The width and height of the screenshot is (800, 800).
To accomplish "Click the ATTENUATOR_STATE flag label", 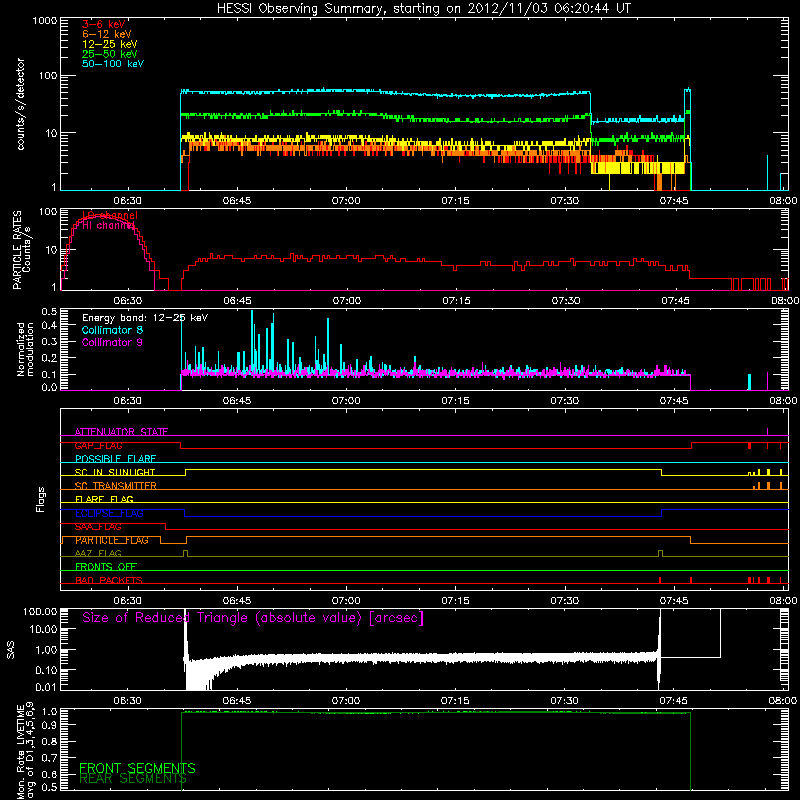I will coord(121,432).
